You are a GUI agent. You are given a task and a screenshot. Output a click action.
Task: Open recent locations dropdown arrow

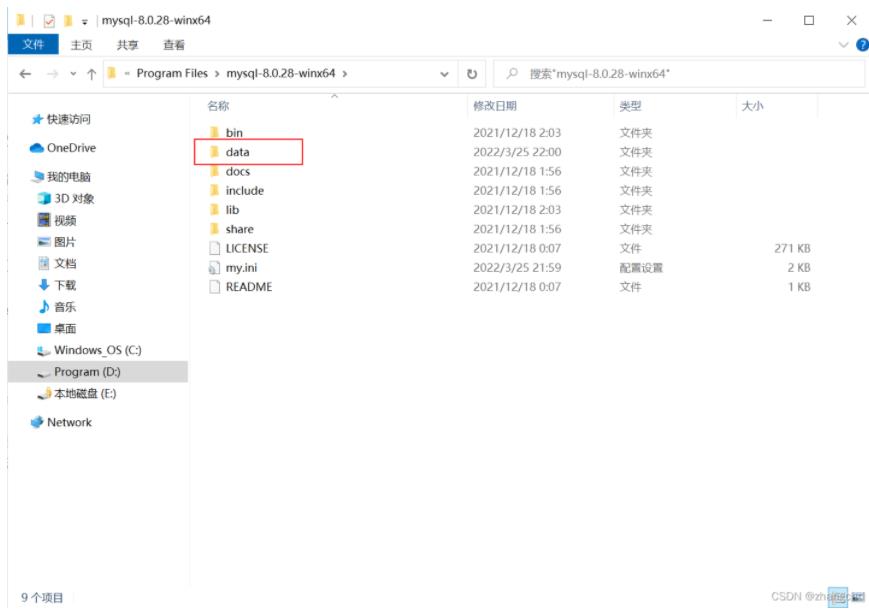[71, 74]
